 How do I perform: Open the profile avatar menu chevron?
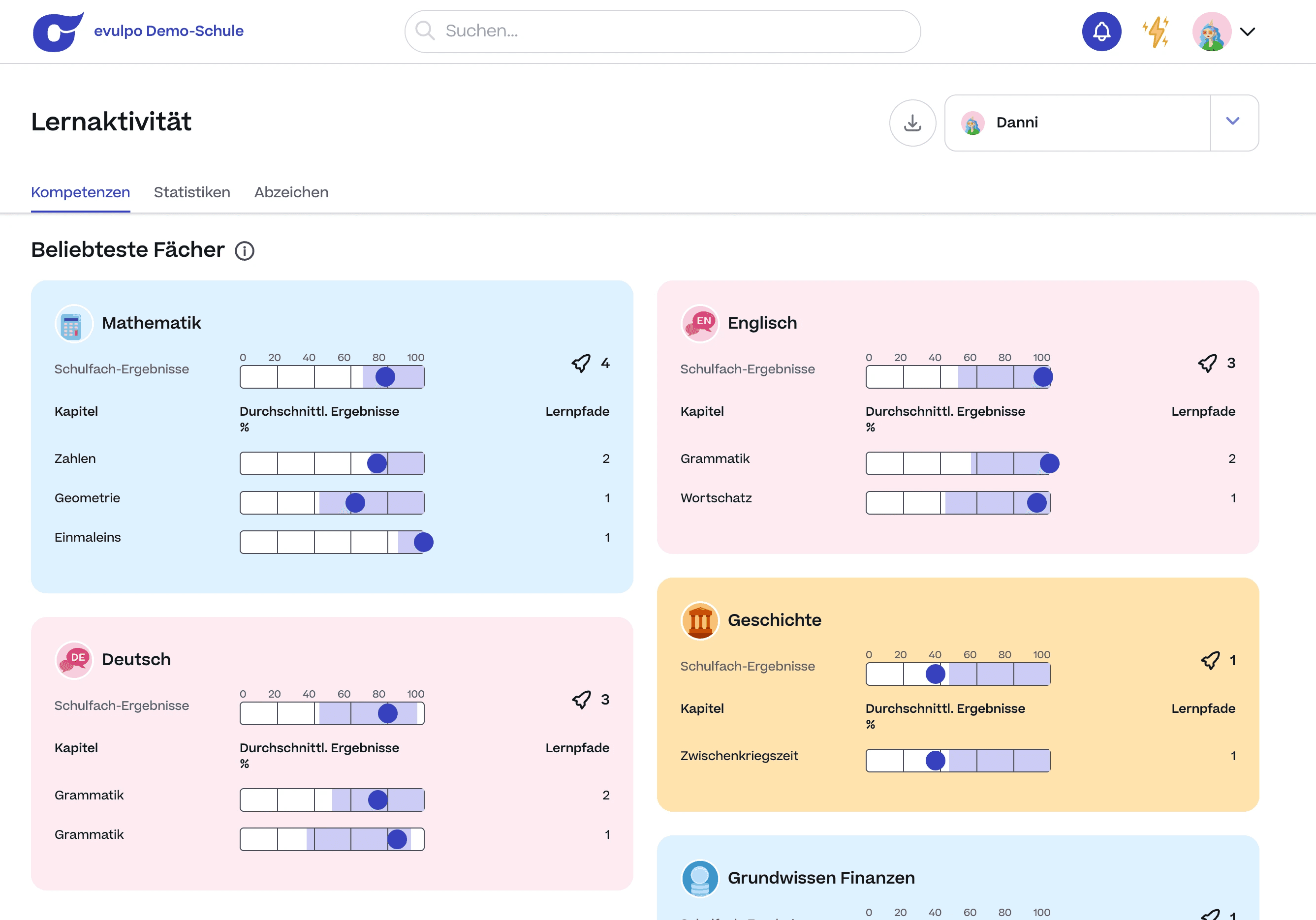(x=1247, y=31)
